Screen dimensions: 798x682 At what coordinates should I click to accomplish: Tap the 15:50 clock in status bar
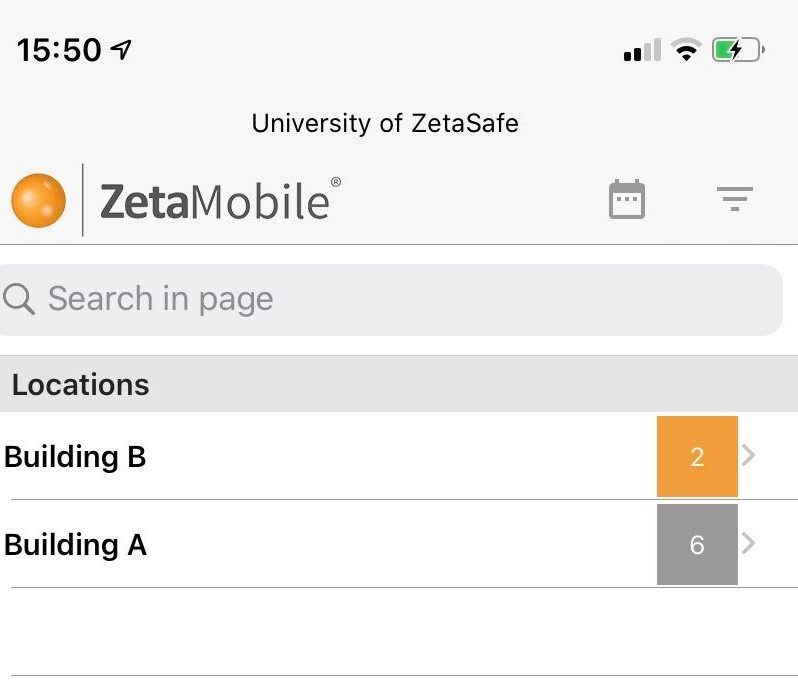(x=59, y=50)
